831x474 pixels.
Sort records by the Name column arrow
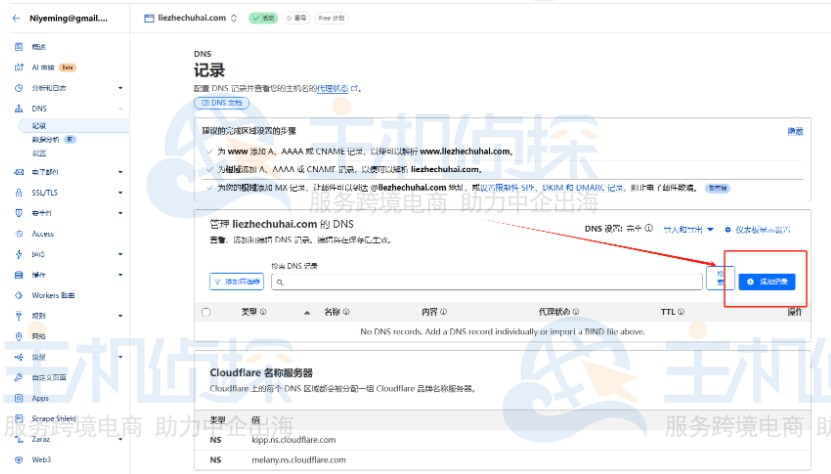click(307, 313)
